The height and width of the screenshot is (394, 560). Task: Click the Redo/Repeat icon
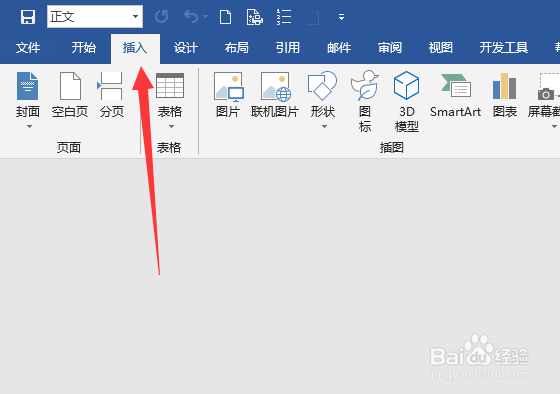tap(162, 16)
